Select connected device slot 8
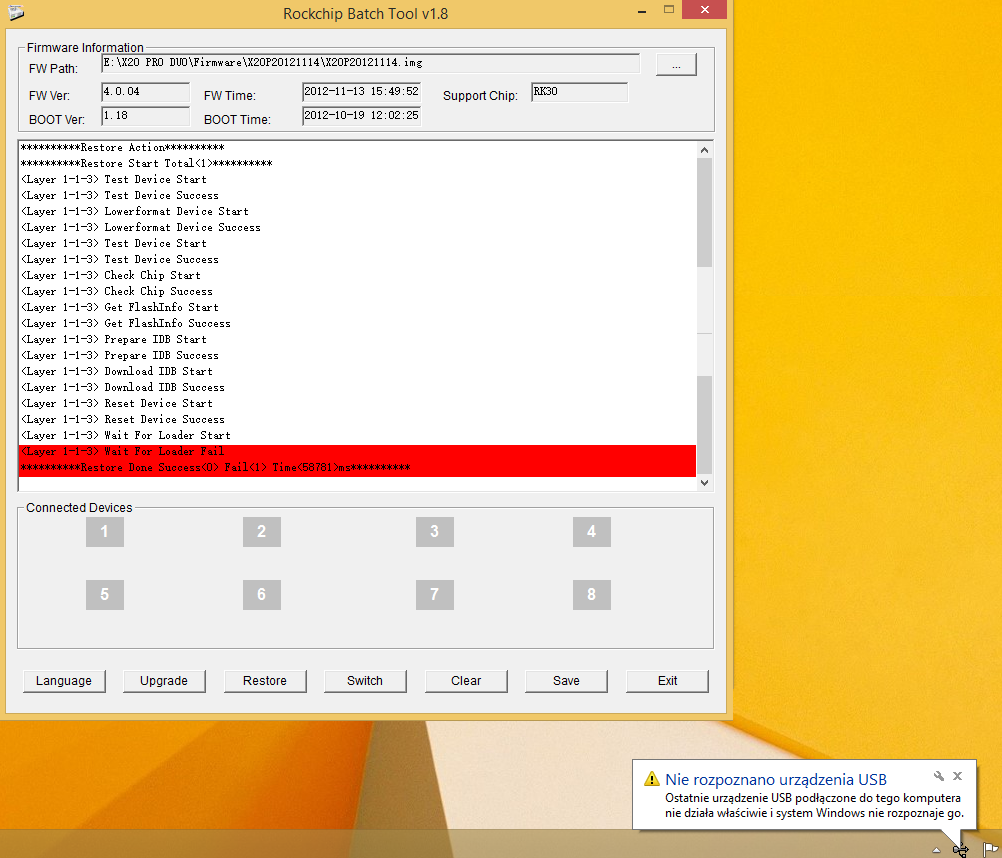Viewport: 1002px width, 858px height. click(x=592, y=595)
